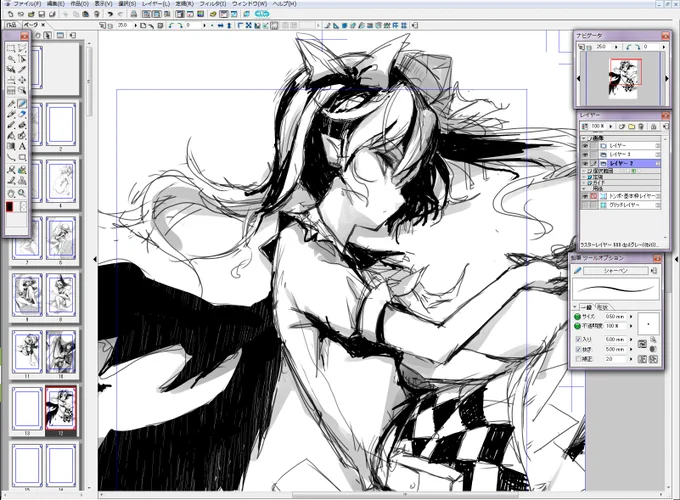Image resolution: width=680 pixels, height=500 pixels.
Task: Select the line drawing tool
Action: [11, 157]
